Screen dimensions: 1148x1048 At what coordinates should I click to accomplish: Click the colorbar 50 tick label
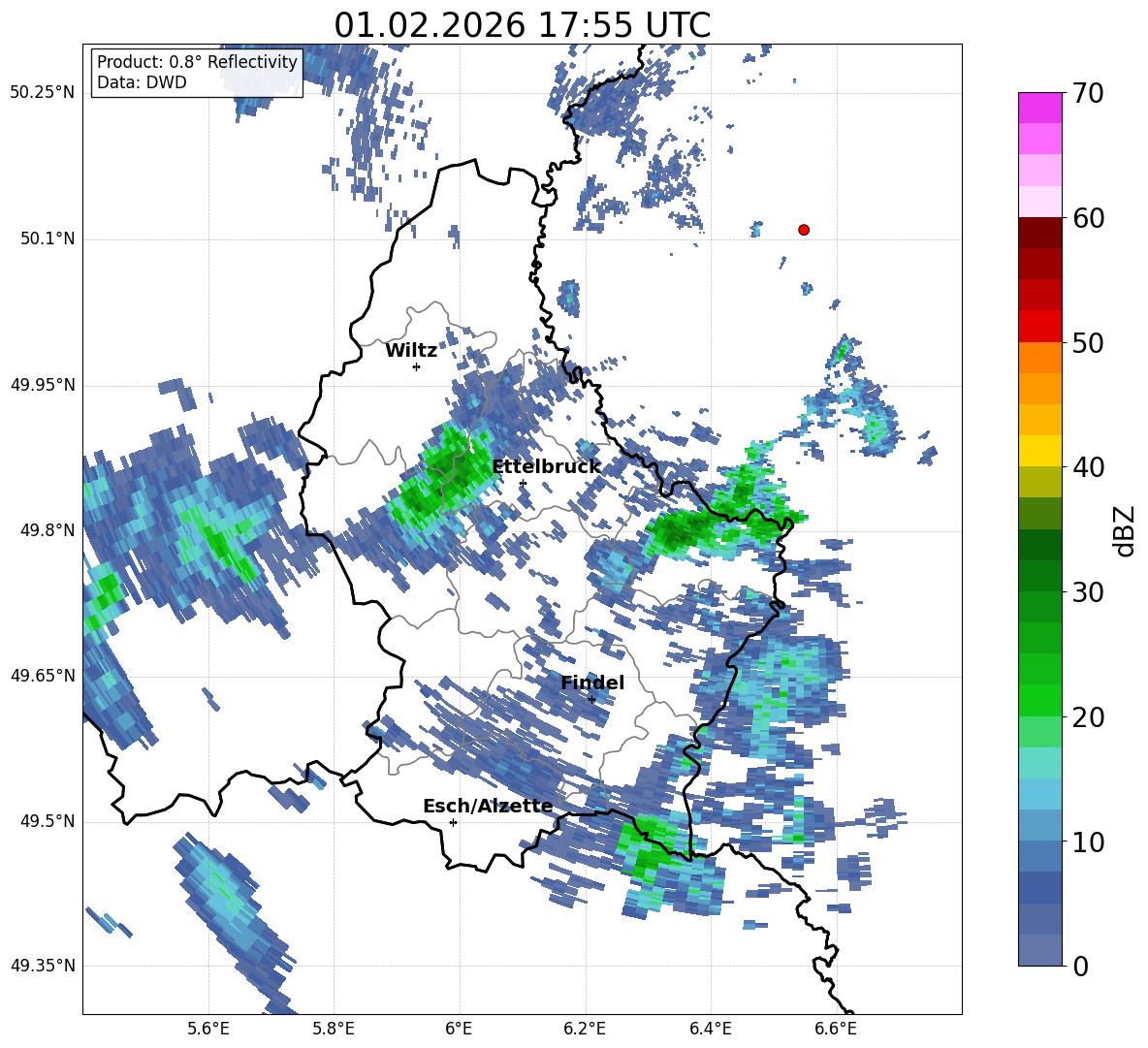tap(1088, 343)
